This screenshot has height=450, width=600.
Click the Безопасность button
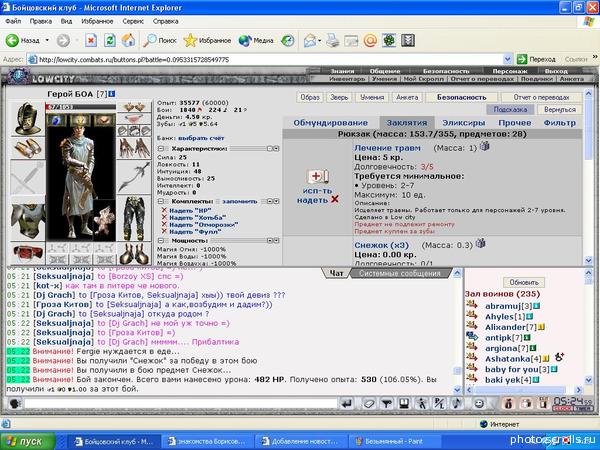click(x=461, y=97)
